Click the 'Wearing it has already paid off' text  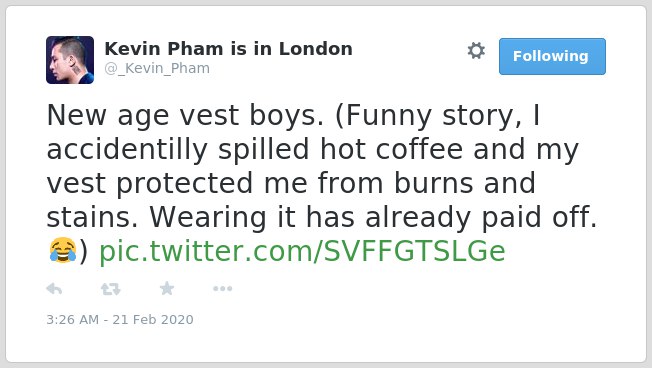(373, 217)
